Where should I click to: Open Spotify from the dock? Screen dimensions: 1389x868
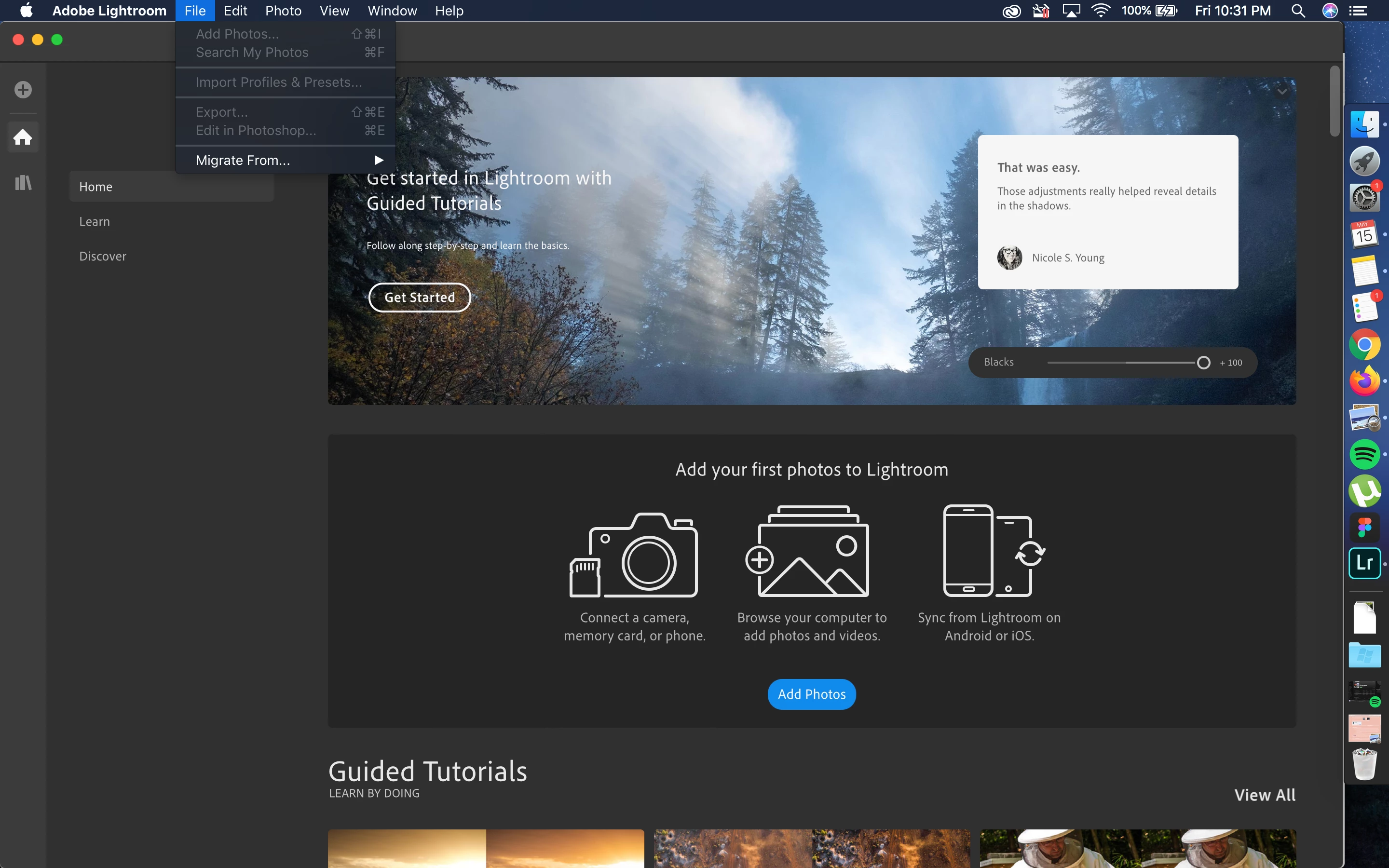coord(1364,455)
